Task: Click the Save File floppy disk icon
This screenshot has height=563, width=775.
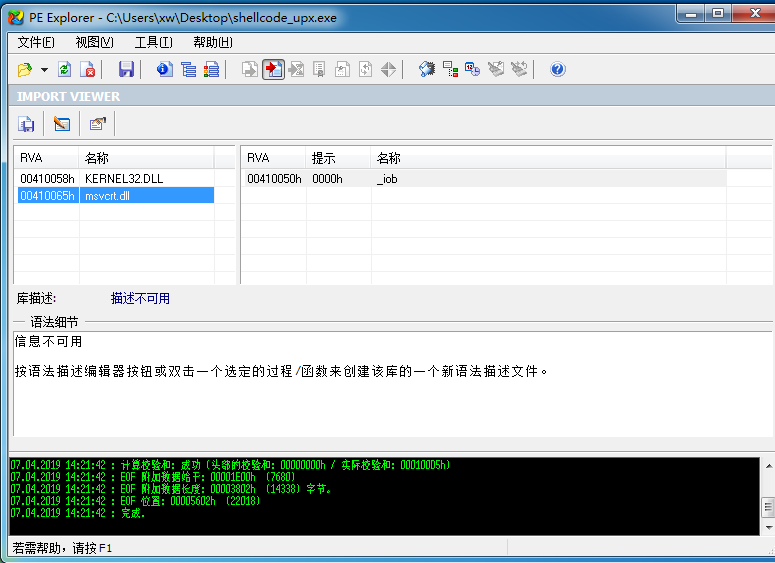Action: click(126, 70)
